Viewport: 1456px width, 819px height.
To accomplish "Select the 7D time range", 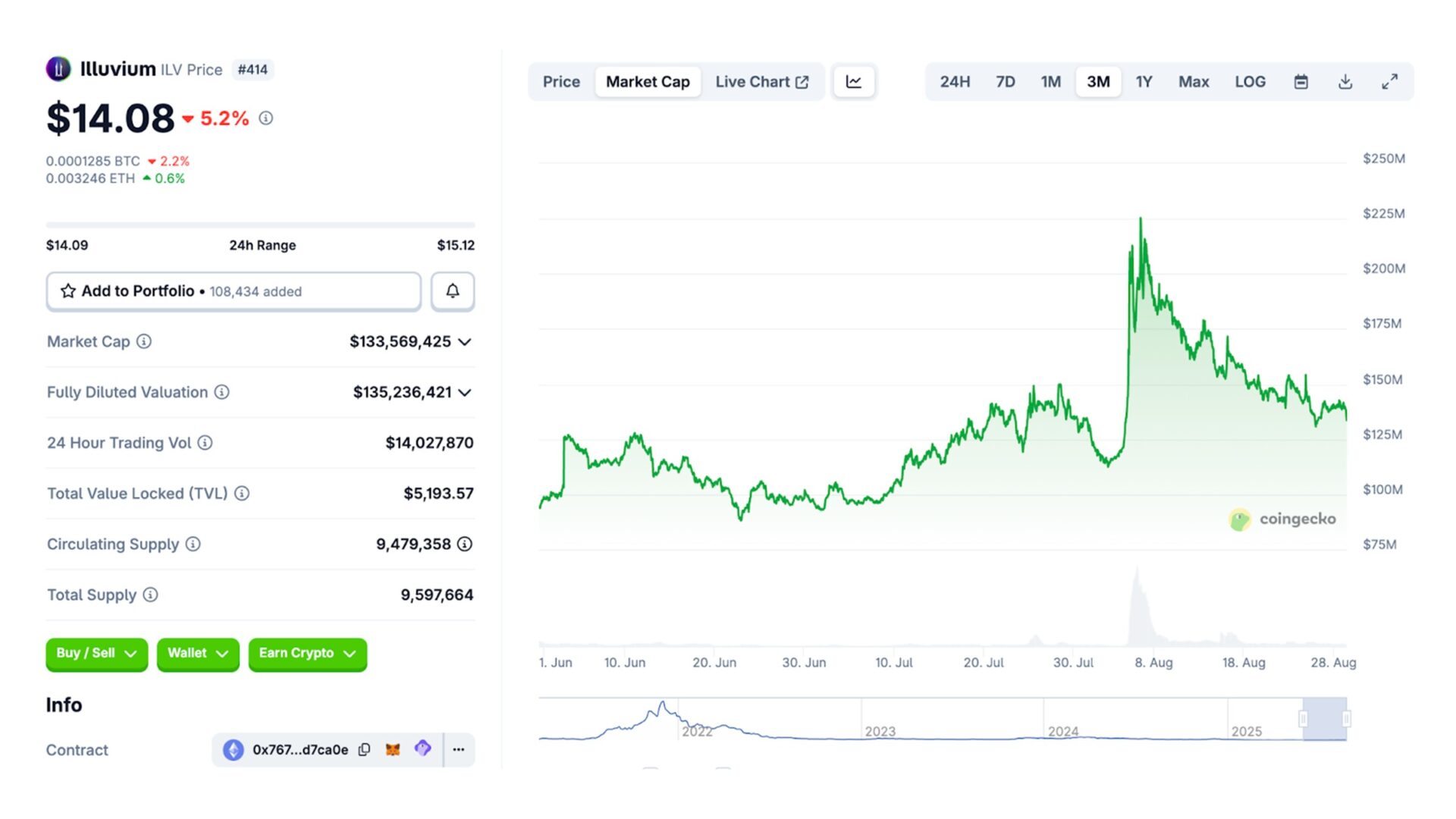I will 1006,82.
